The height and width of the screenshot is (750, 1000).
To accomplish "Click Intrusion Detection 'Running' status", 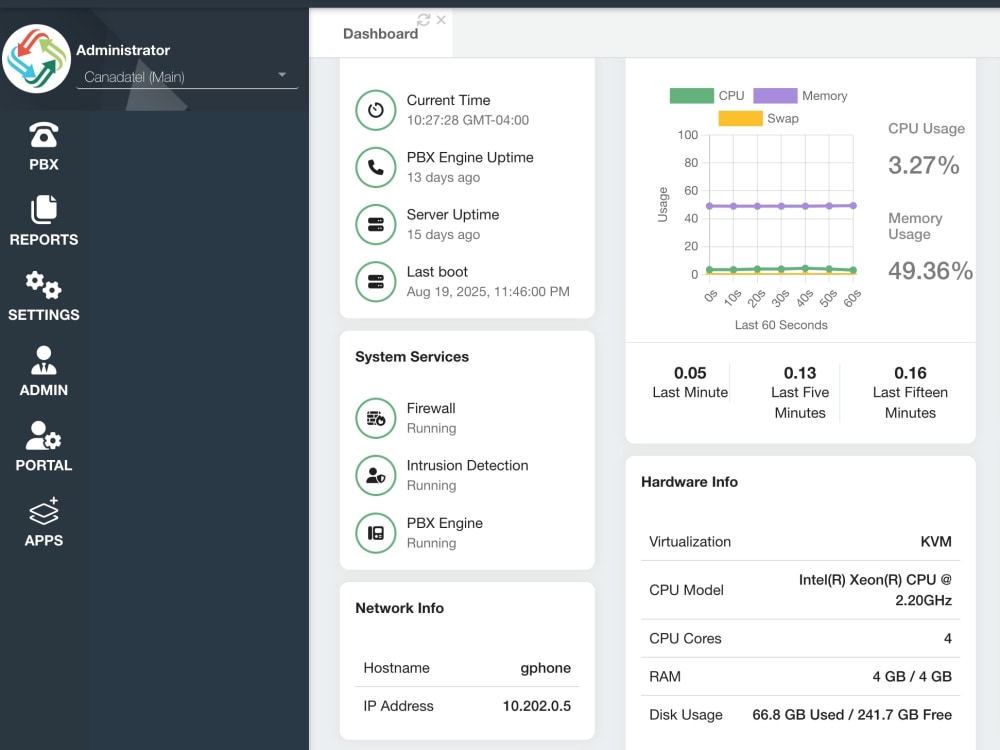I will point(431,486).
